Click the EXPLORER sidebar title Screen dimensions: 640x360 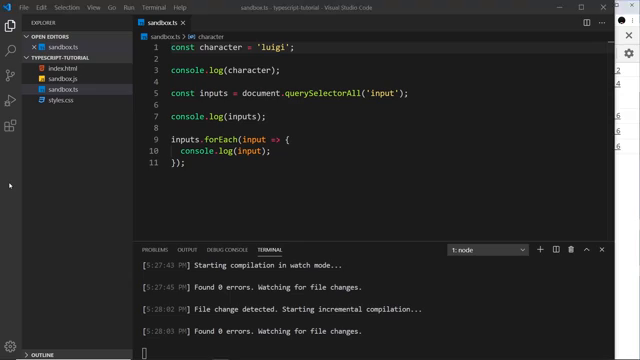(43, 23)
